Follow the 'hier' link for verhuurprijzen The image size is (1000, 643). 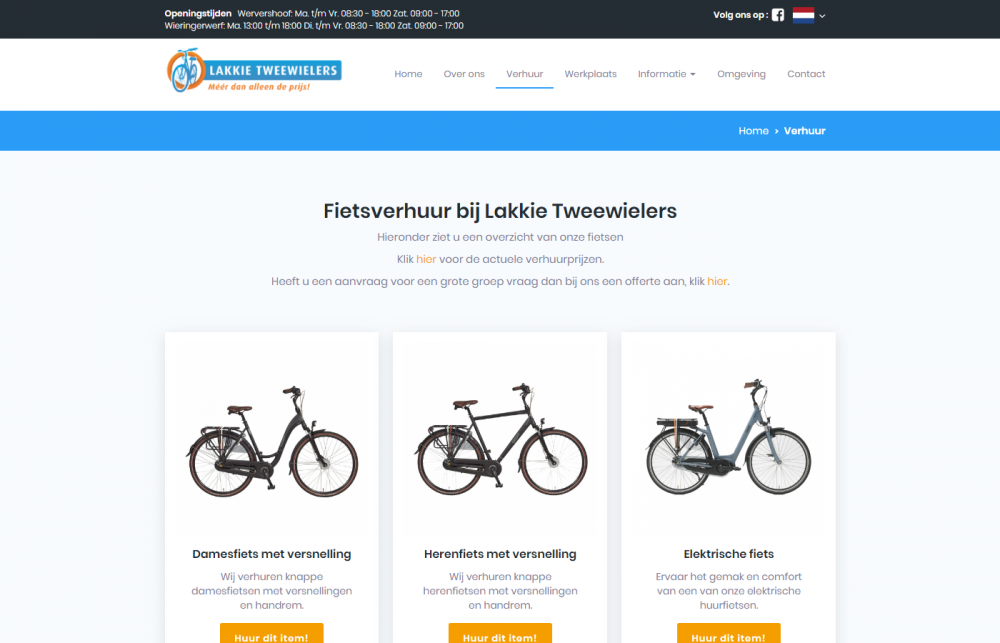(426, 259)
